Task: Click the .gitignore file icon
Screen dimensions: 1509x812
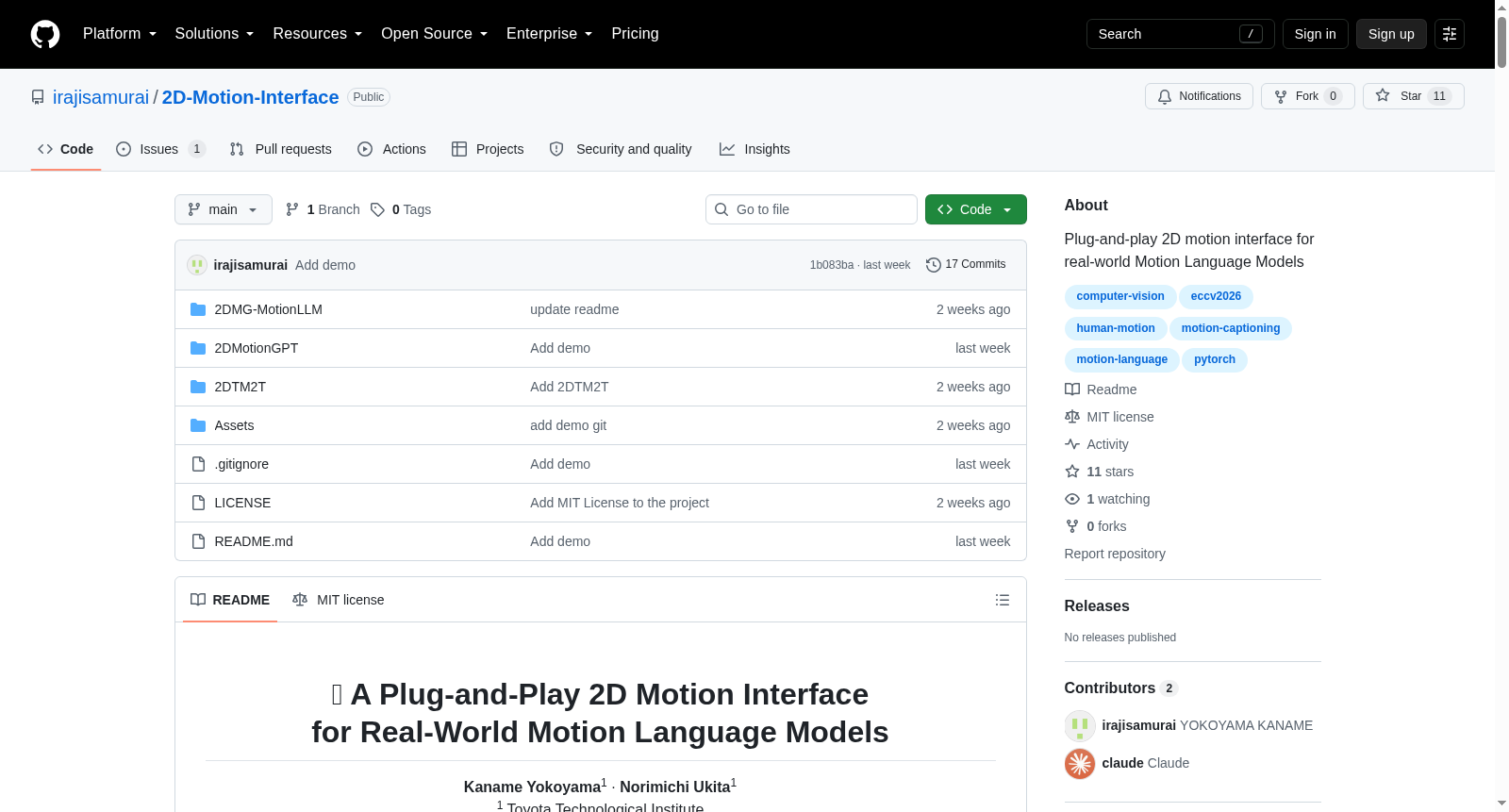Action: click(198, 464)
